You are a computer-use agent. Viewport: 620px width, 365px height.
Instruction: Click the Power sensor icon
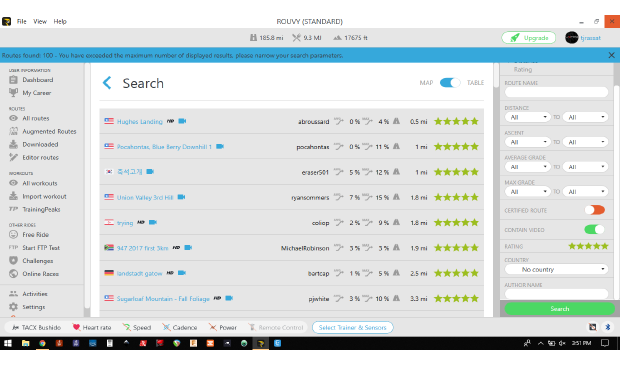(x=213, y=327)
